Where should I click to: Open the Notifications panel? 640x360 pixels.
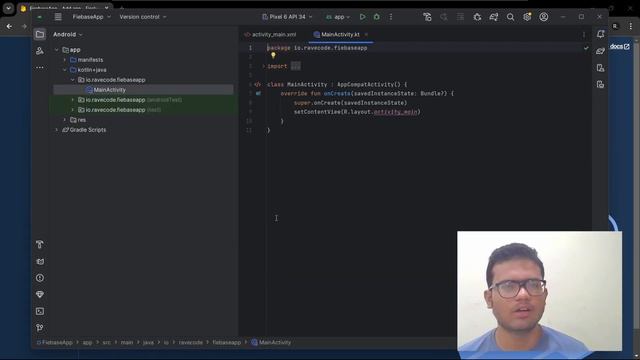tap(600, 34)
